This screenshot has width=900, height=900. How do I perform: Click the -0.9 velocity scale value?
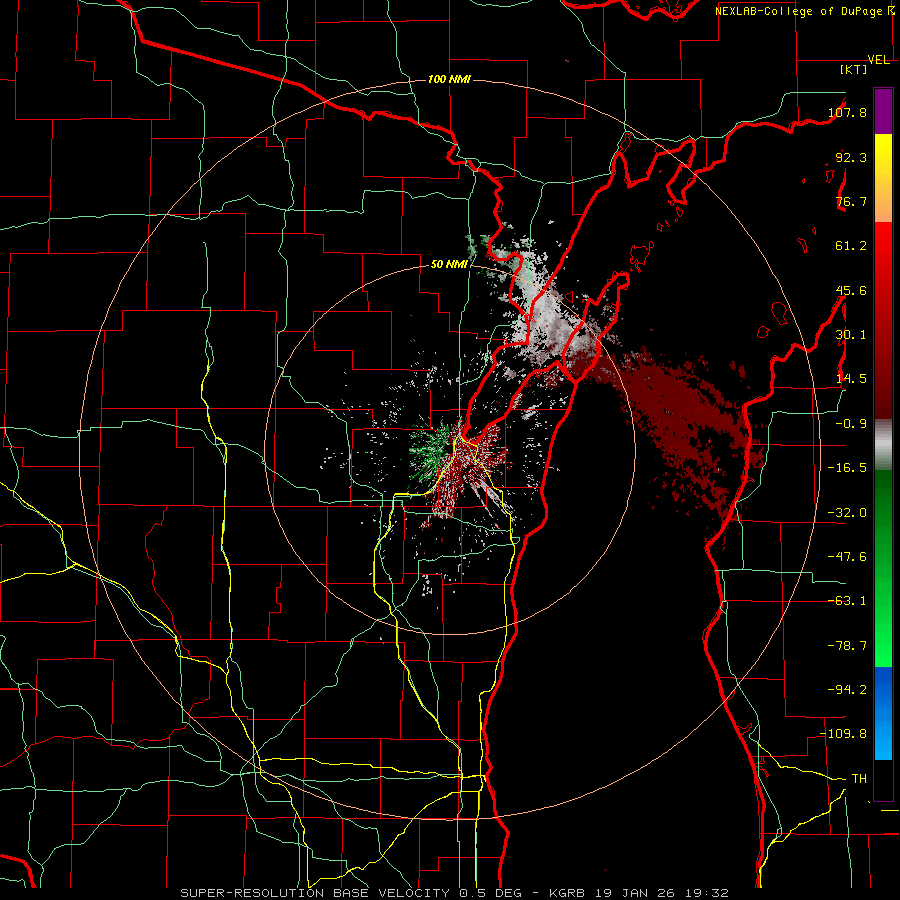coord(851,424)
